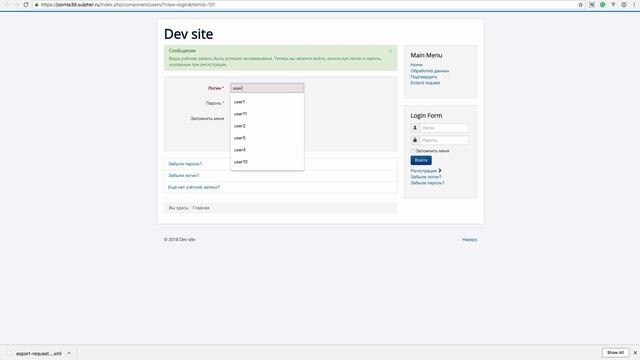Click Show All in downloads bar

[x=615, y=353]
